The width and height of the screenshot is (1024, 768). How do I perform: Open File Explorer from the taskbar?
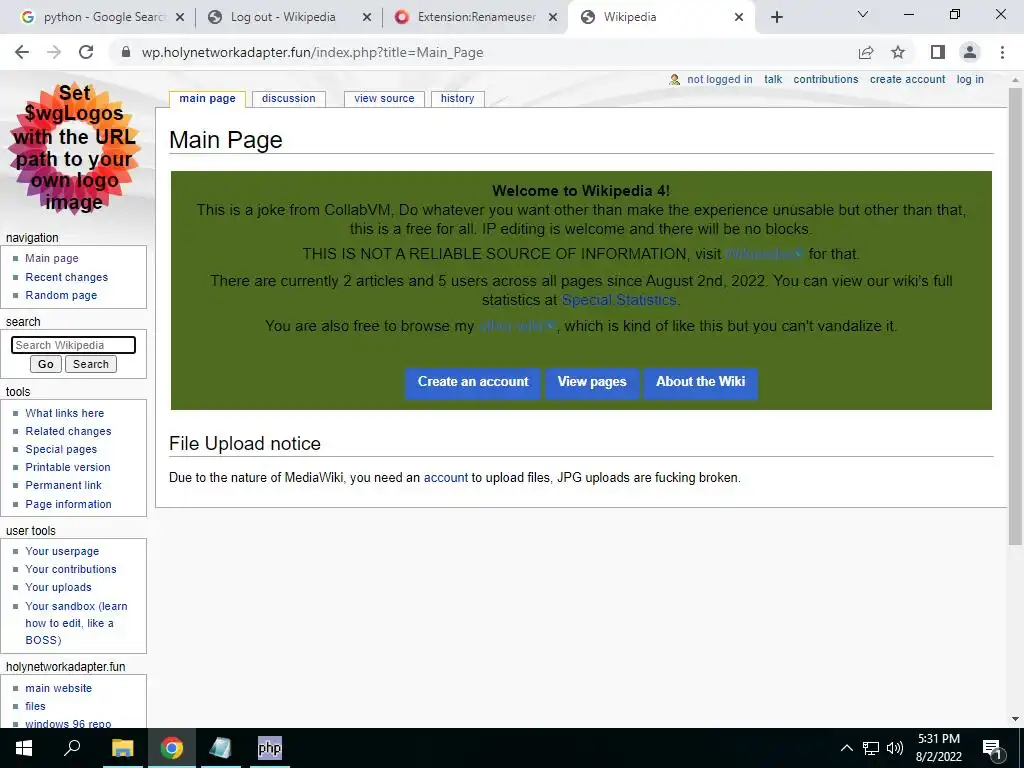tap(122, 748)
